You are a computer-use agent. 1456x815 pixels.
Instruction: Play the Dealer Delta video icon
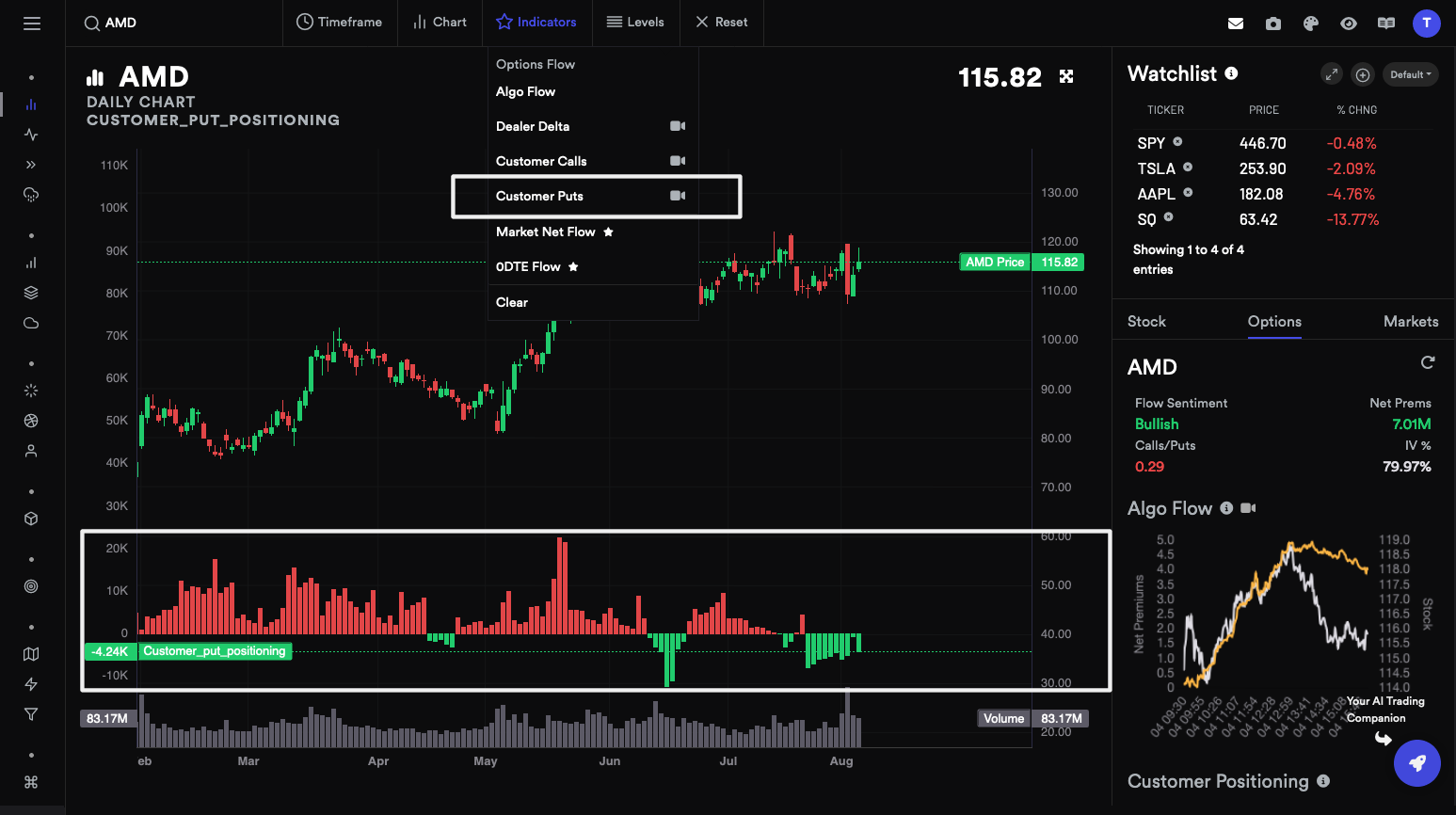[678, 126]
